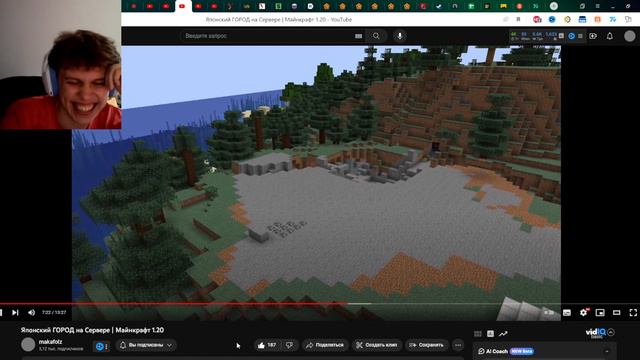This screenshot has height=360, width=640.
Task: Open the notifications bell
Action: point(609,36)
